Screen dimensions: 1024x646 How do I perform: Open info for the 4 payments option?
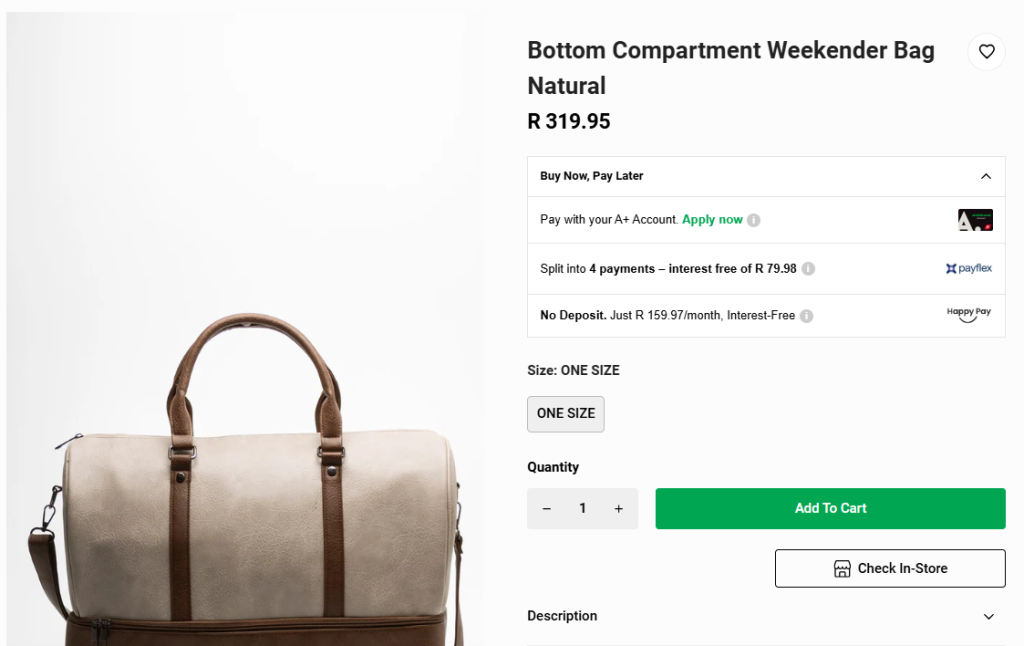[808, 268]
